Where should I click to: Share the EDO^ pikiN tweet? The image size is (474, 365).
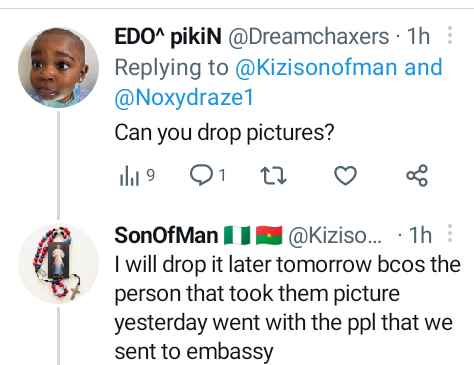pyautogui.click(x=417, y=175)
